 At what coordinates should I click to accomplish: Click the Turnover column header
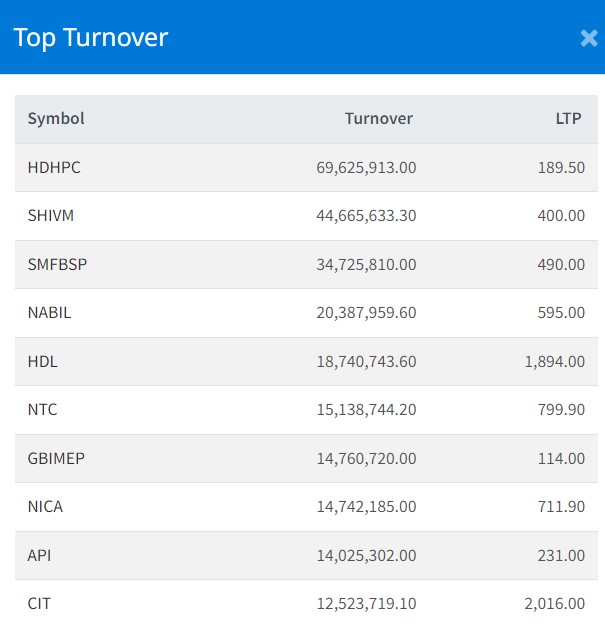point(378,119)
